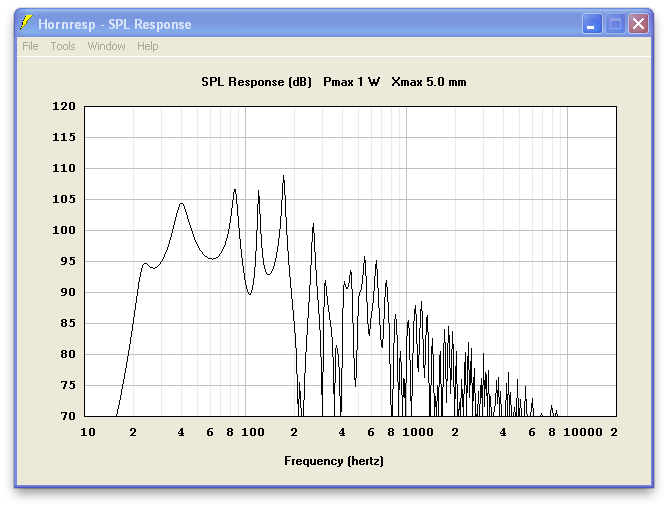Click the 'SPL Response (dB)' chart title
The width and height of the screenshot is (668, 508).
coord(256,82)
